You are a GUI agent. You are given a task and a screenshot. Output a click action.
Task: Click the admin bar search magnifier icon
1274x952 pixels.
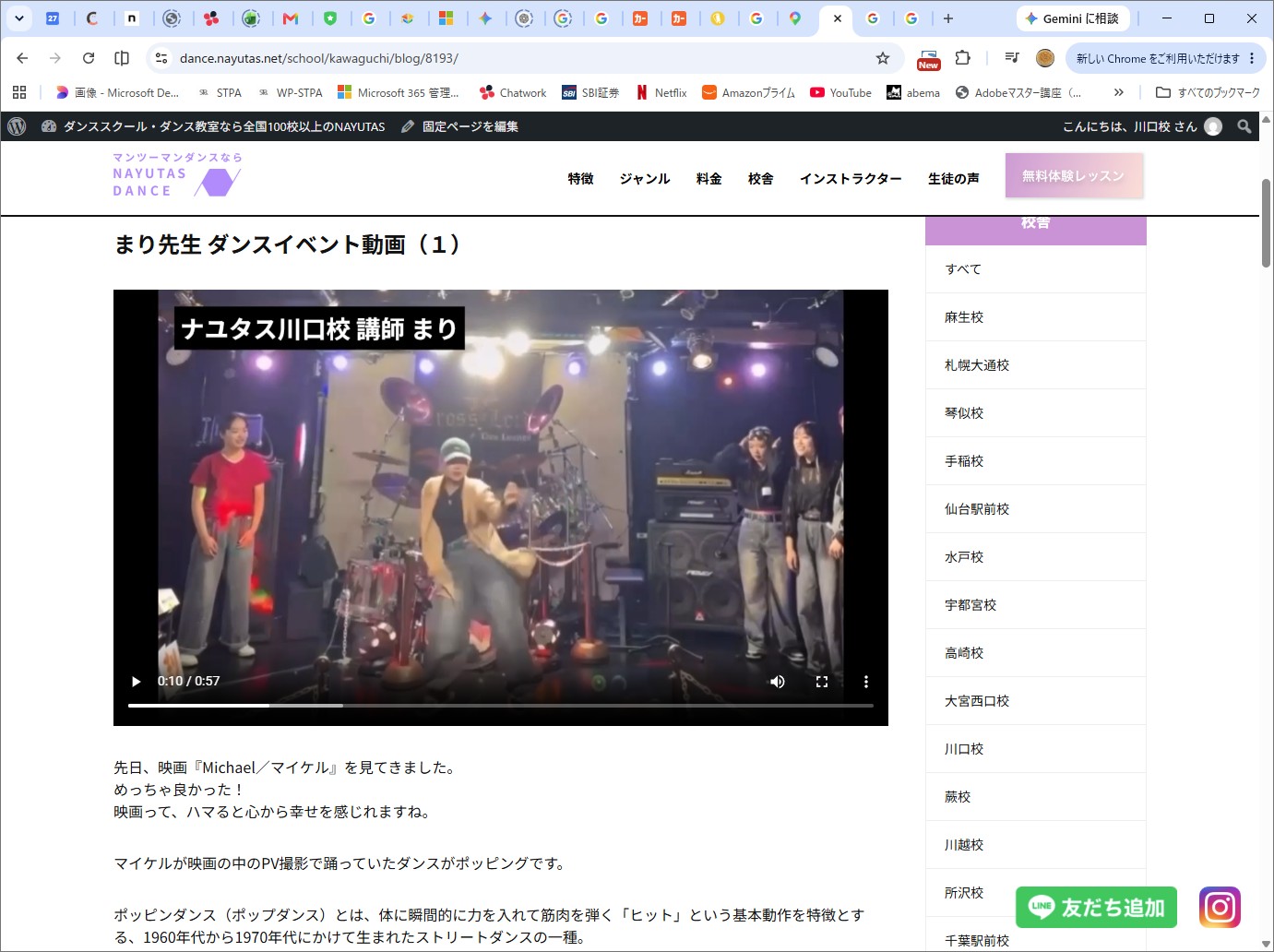(1244, 126)
